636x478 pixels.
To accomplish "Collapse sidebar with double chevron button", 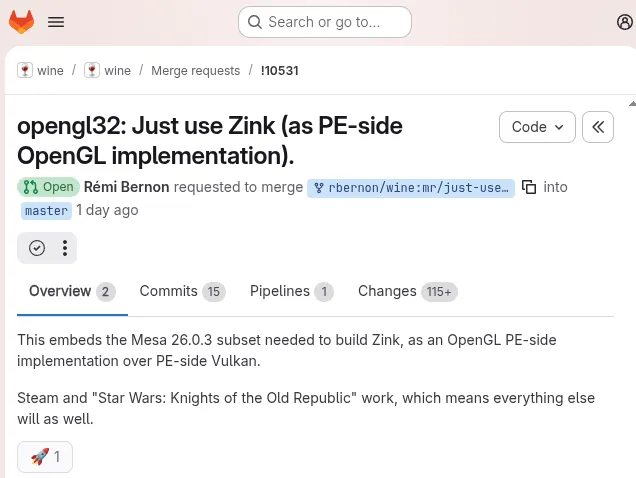I will (x=598, y=127).
